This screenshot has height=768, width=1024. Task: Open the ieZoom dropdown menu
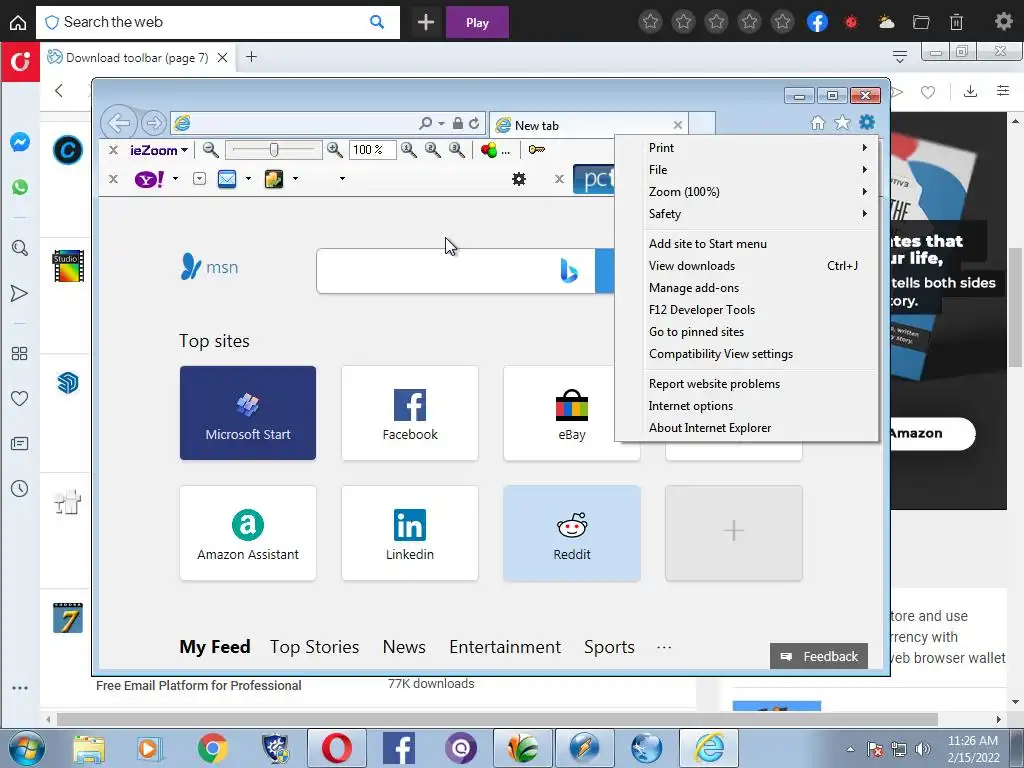click(x=159, y=150)
